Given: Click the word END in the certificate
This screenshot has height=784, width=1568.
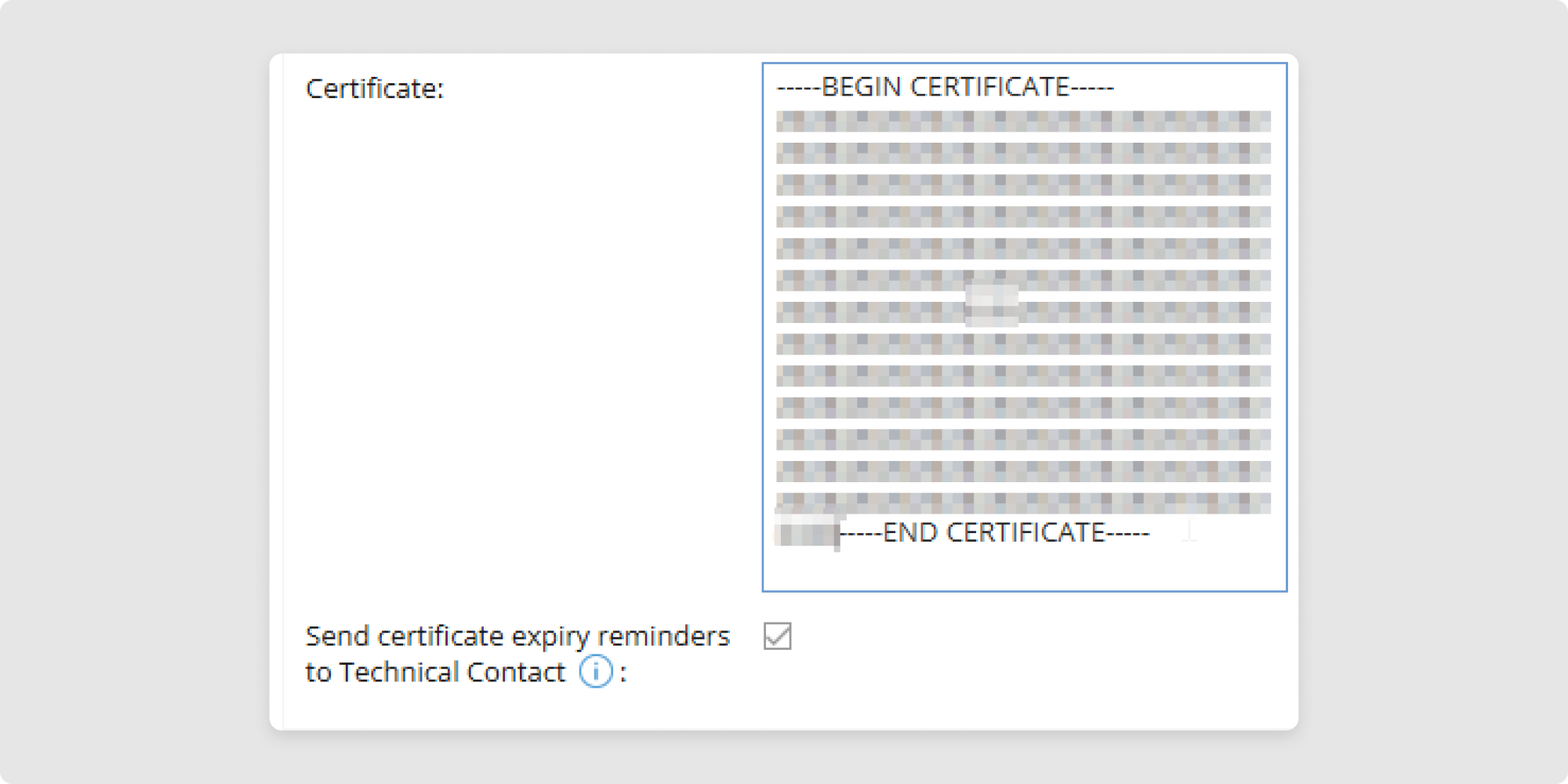Looking at the screenshot, I should point(910,533).
